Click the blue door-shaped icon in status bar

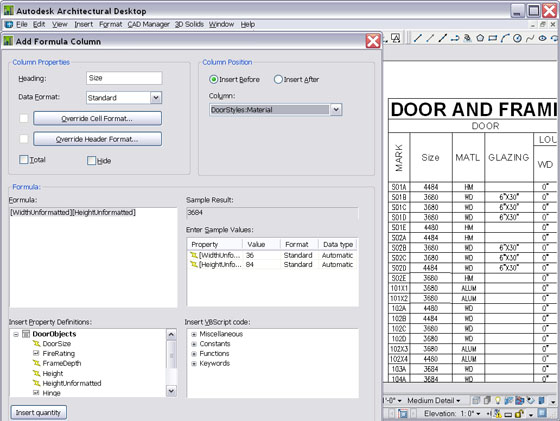click(x=542, y=401)
